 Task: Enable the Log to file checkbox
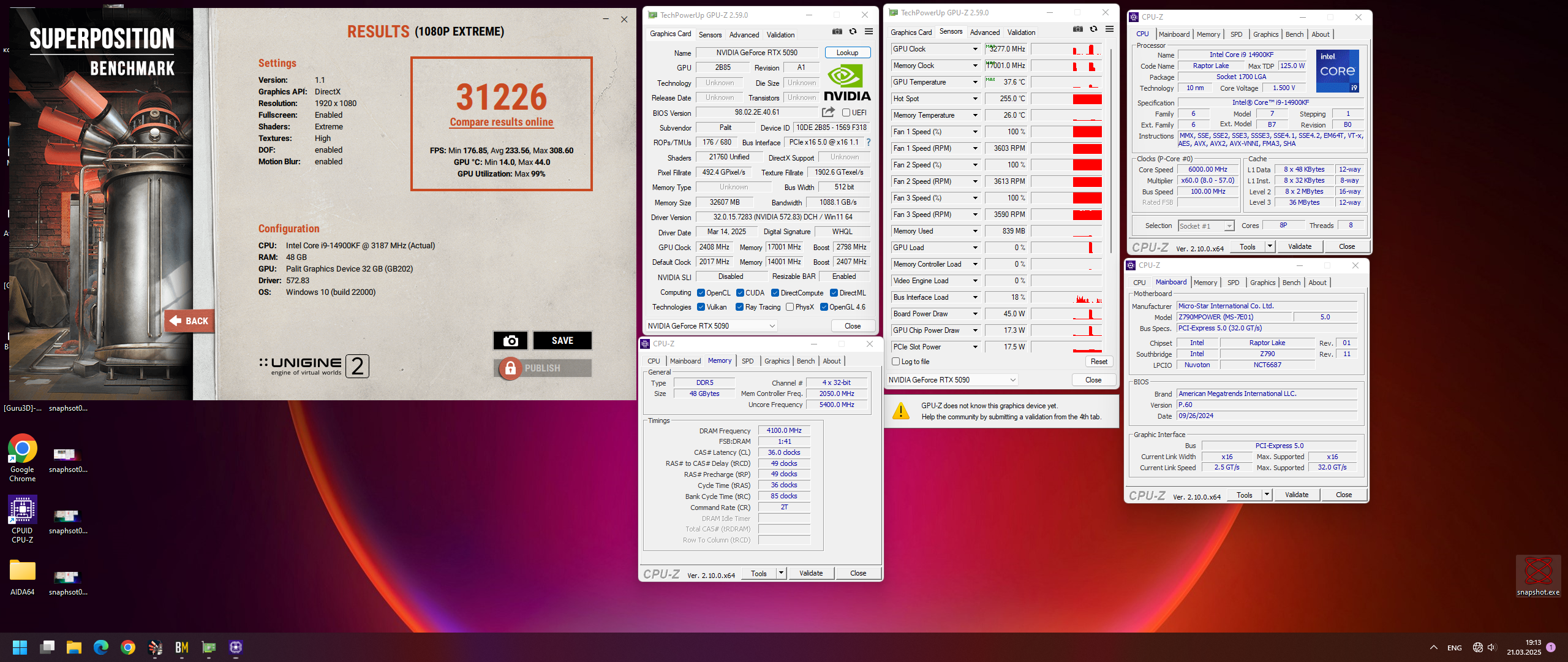coord(896,362)
